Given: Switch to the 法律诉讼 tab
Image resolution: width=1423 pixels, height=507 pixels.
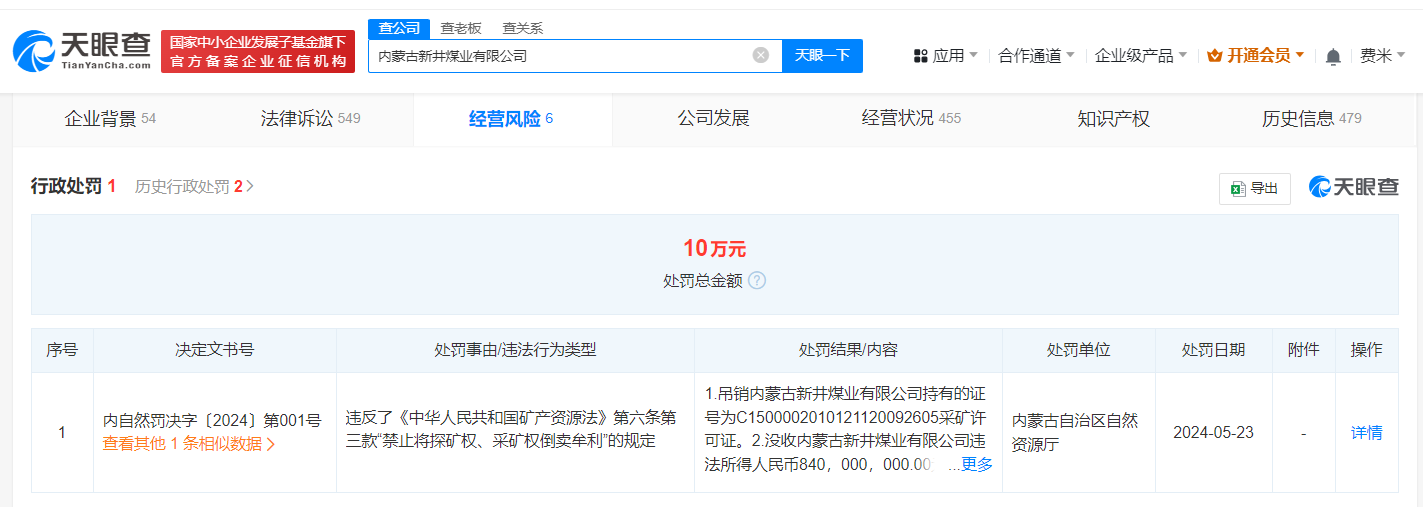Looking at the screenshot, I should (x=310, y=119).
